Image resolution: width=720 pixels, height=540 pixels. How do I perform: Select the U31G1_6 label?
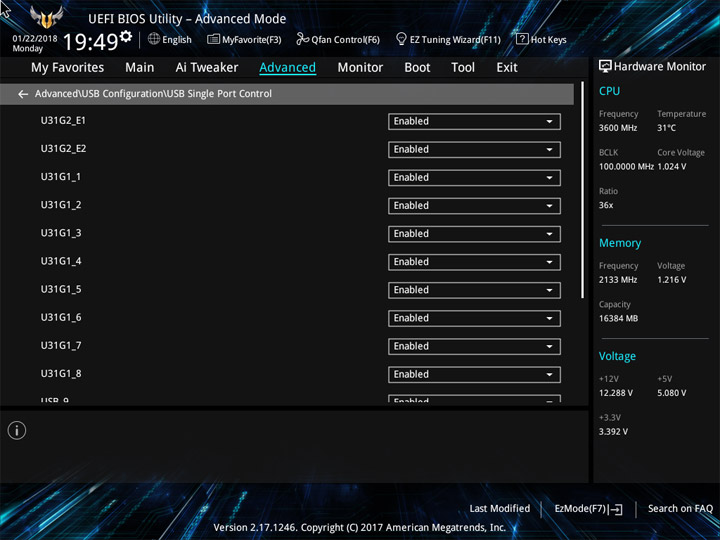point(61,317)
